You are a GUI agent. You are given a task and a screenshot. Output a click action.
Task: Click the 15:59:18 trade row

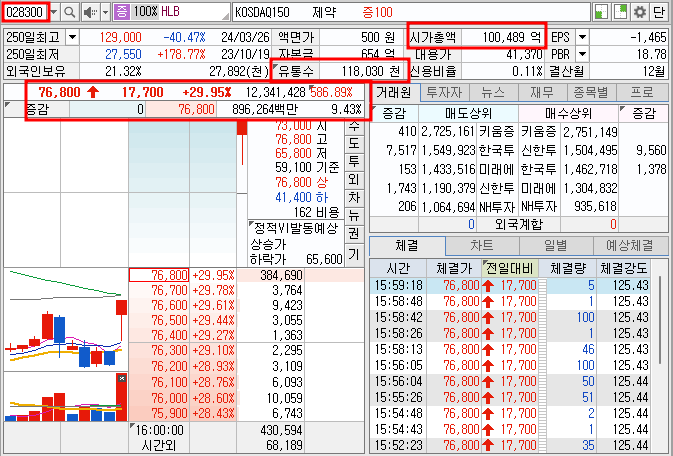(510, 286)
